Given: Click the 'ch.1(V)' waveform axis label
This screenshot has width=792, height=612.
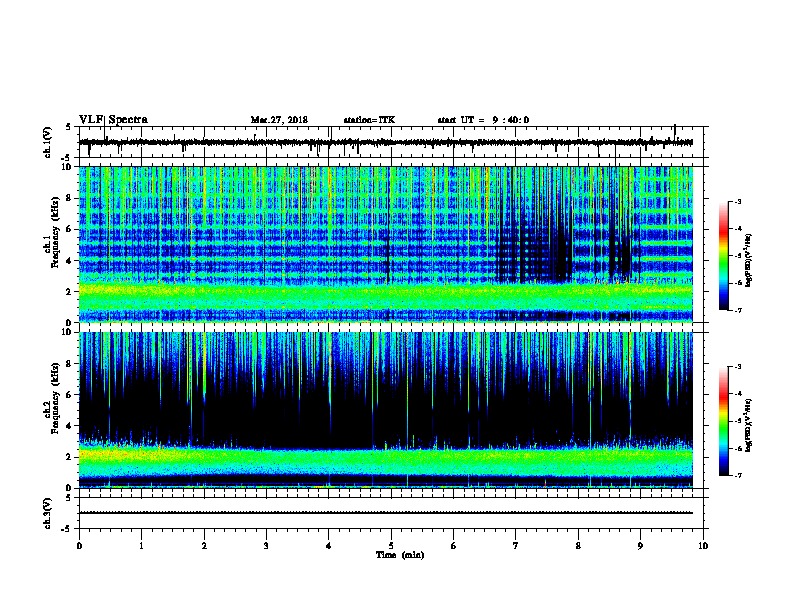Looking at the screenshot, I should [48, 142].
